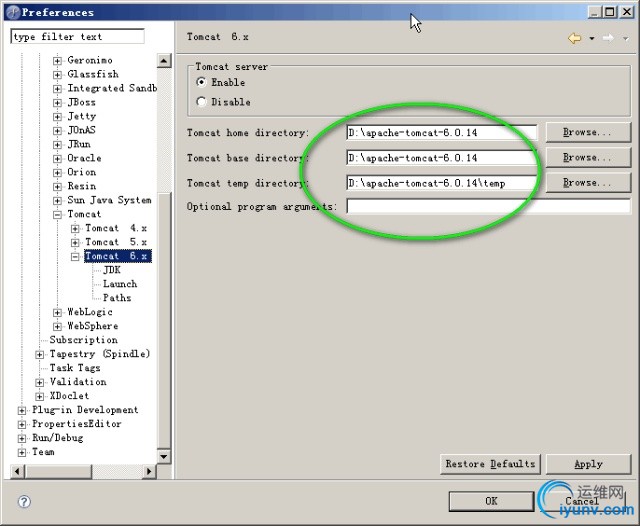Select the Task Tags tree item
Viewport: 640px width, 526px height.
(75, 368)
